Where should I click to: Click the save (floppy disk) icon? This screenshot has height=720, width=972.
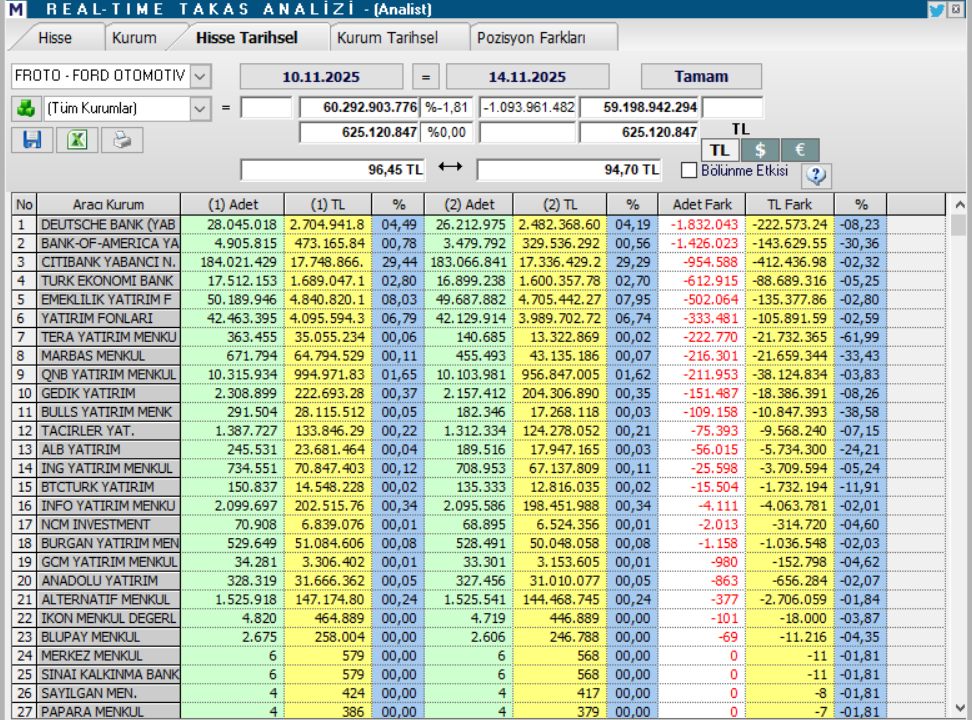point(32,140)
